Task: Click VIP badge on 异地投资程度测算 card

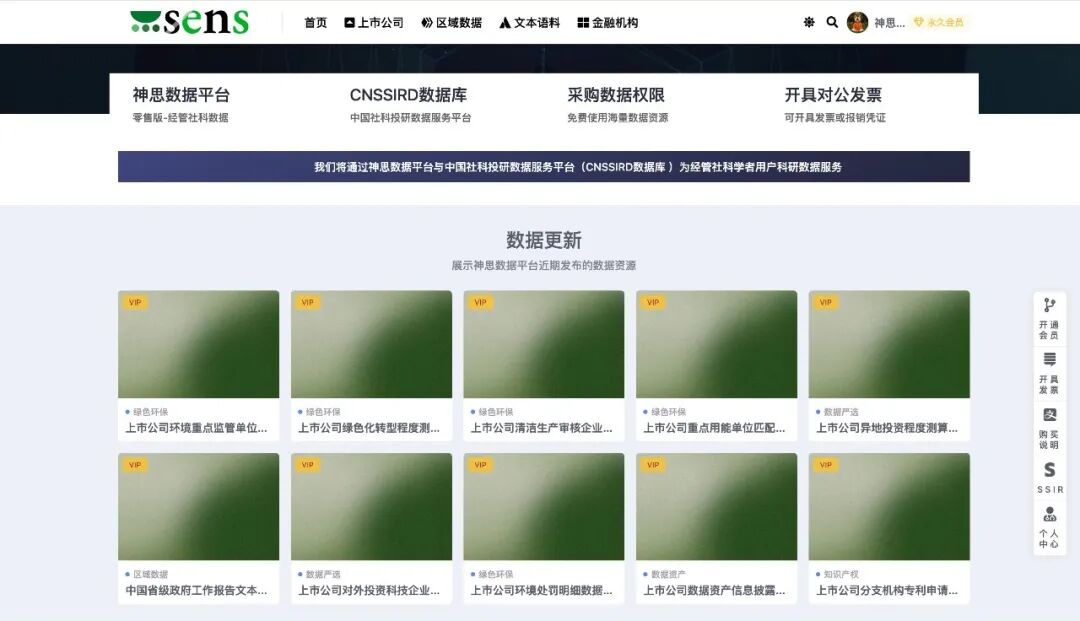Action: click(x=825, y=302)
